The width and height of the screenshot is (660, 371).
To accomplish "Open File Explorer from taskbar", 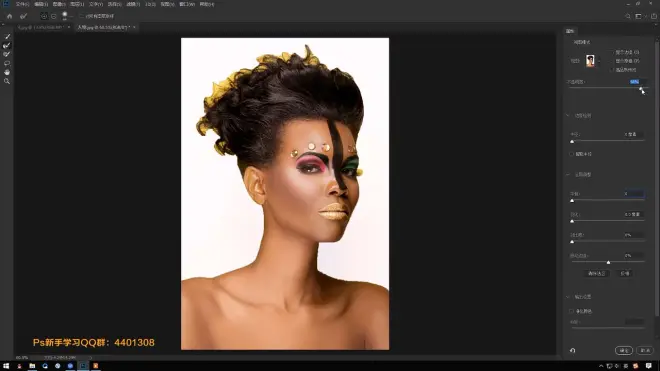I will coord(32,366).
